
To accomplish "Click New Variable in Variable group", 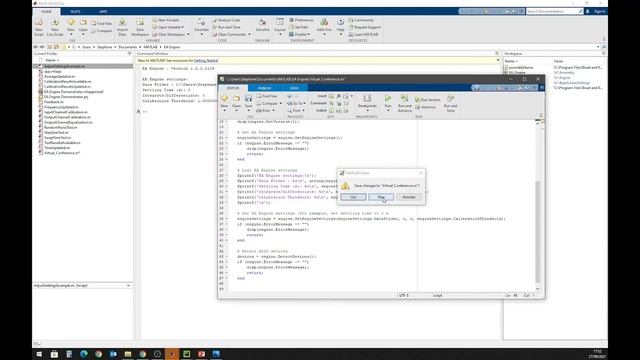I will [166, 20].
